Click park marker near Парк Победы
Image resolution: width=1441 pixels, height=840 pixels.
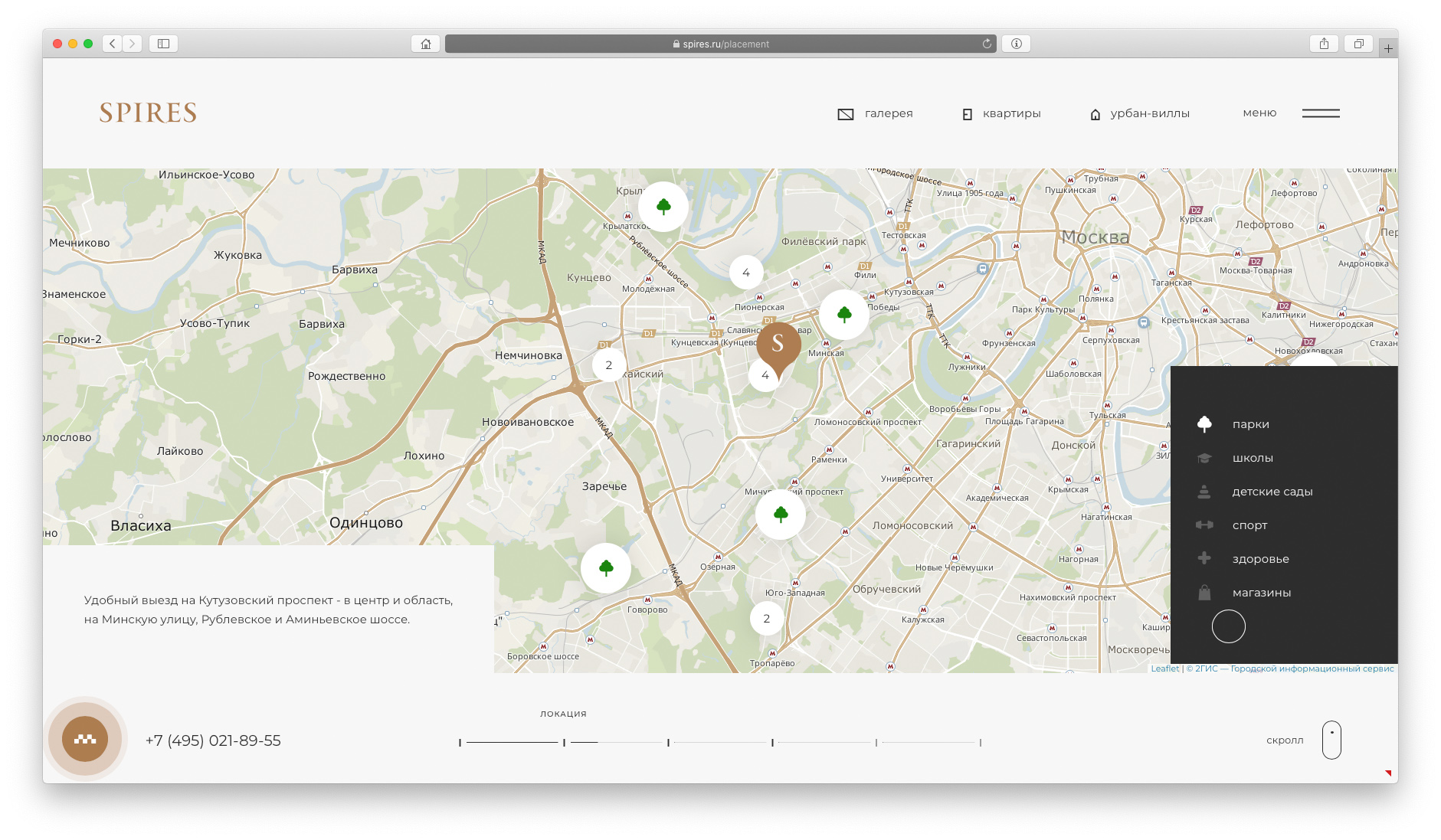(x=844, y=314)
